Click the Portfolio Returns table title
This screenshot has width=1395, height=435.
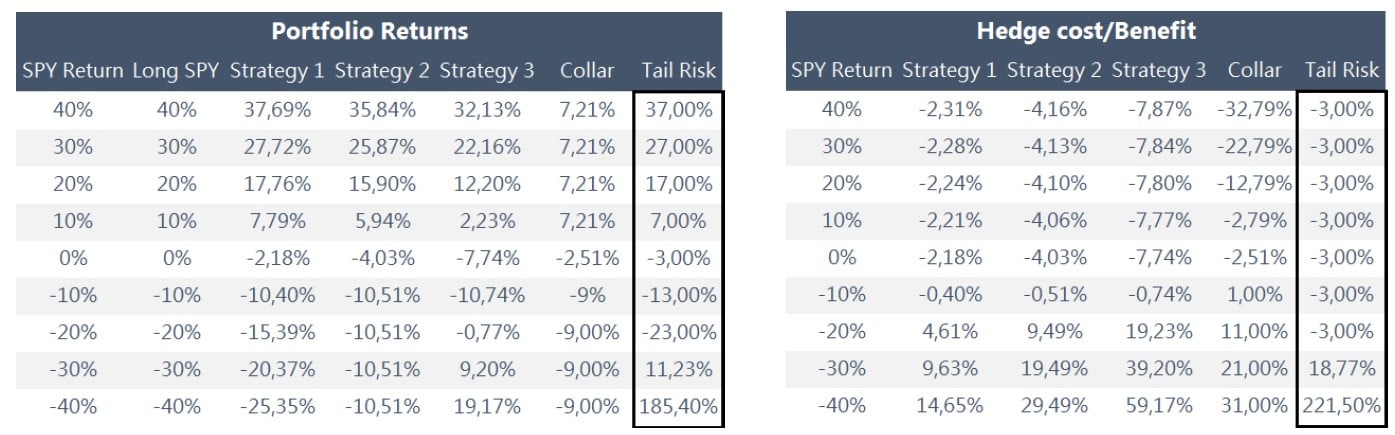(x=369, y=31)
